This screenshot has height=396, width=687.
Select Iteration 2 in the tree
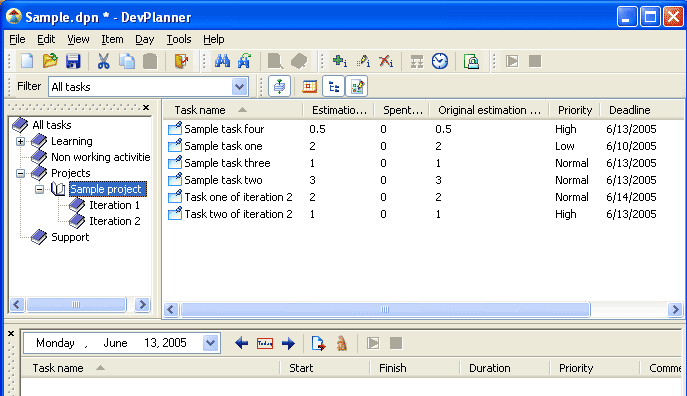(115, 221)
